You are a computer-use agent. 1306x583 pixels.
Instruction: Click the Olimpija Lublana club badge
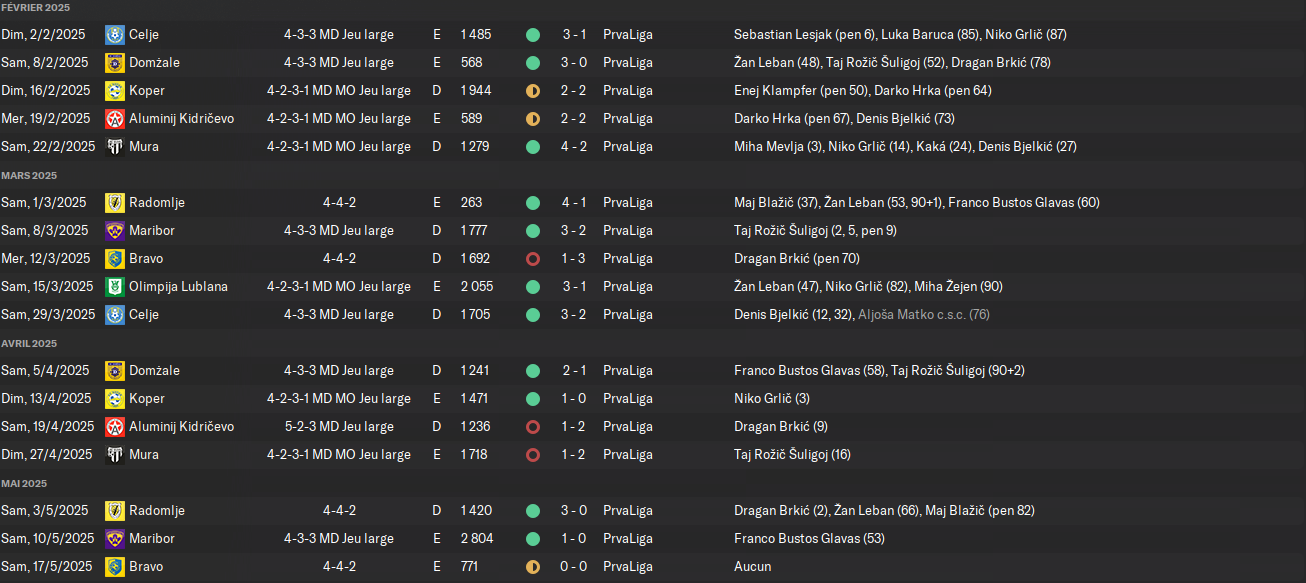115,286
